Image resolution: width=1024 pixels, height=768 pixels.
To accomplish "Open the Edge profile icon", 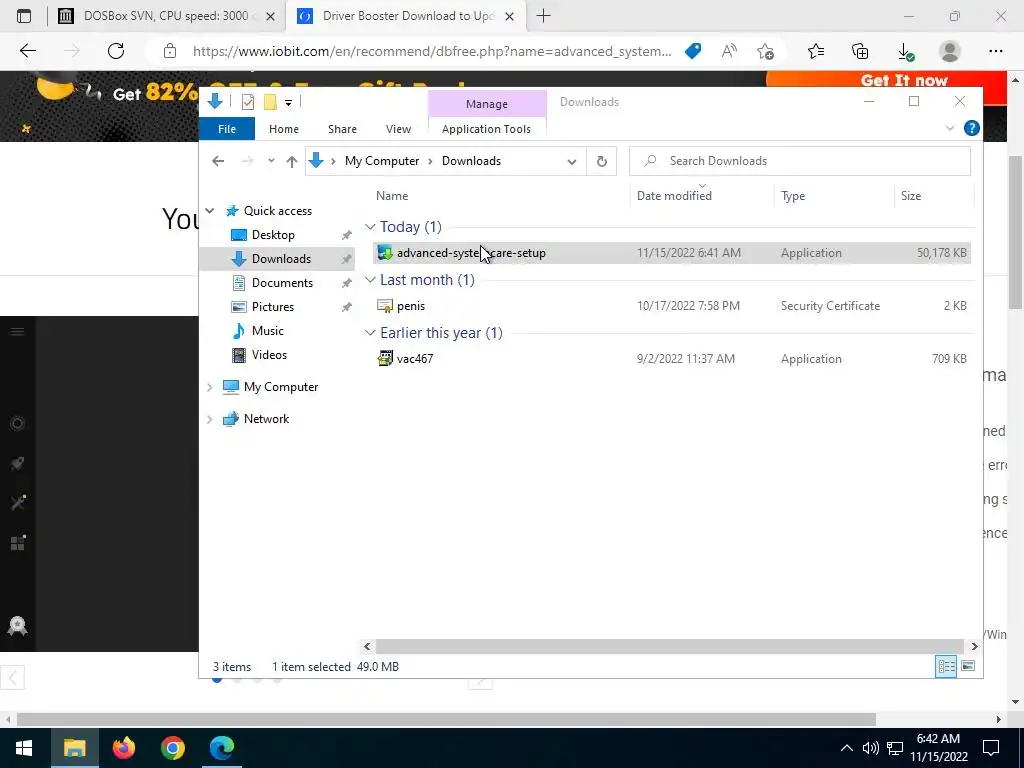I will point(950,51).
